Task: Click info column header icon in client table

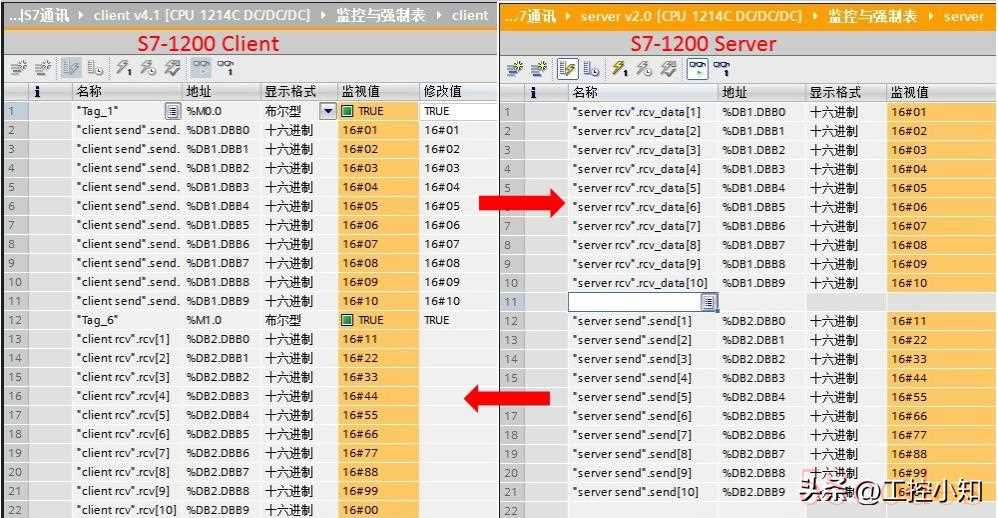Action: click(x=37, y=92)
